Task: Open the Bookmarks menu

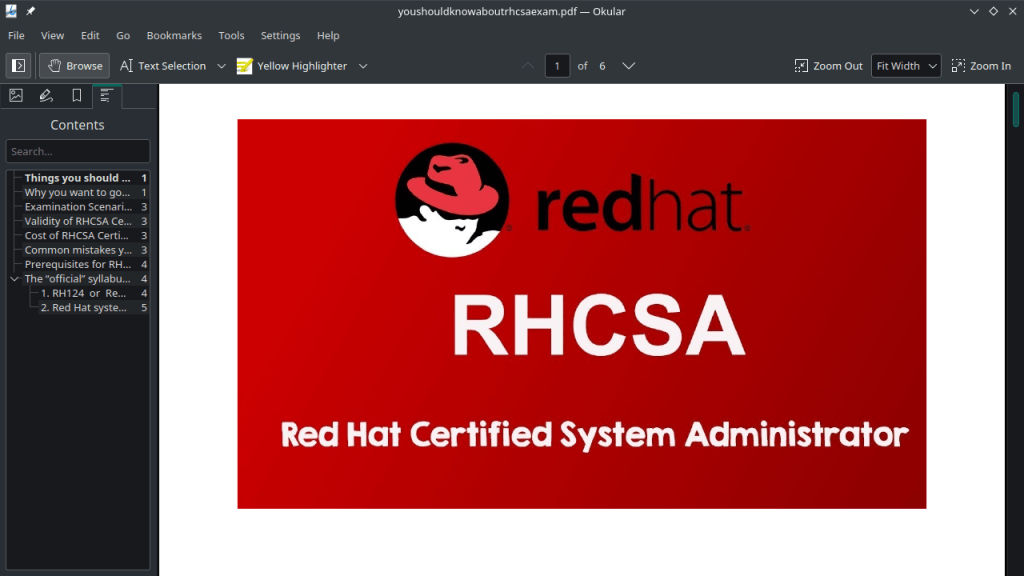Action: click(174, 35)
